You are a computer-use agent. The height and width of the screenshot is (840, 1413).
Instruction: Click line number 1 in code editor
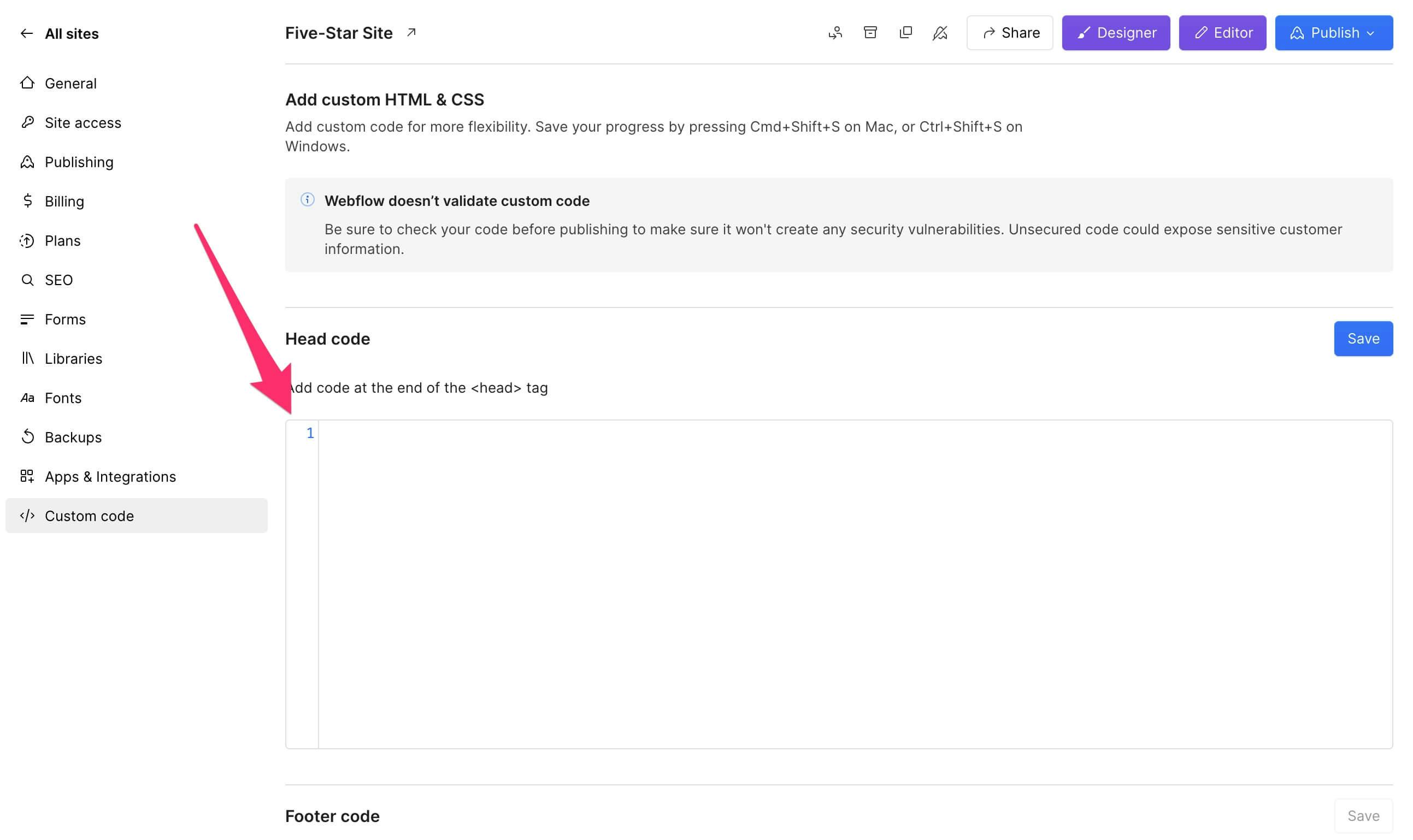310,433
